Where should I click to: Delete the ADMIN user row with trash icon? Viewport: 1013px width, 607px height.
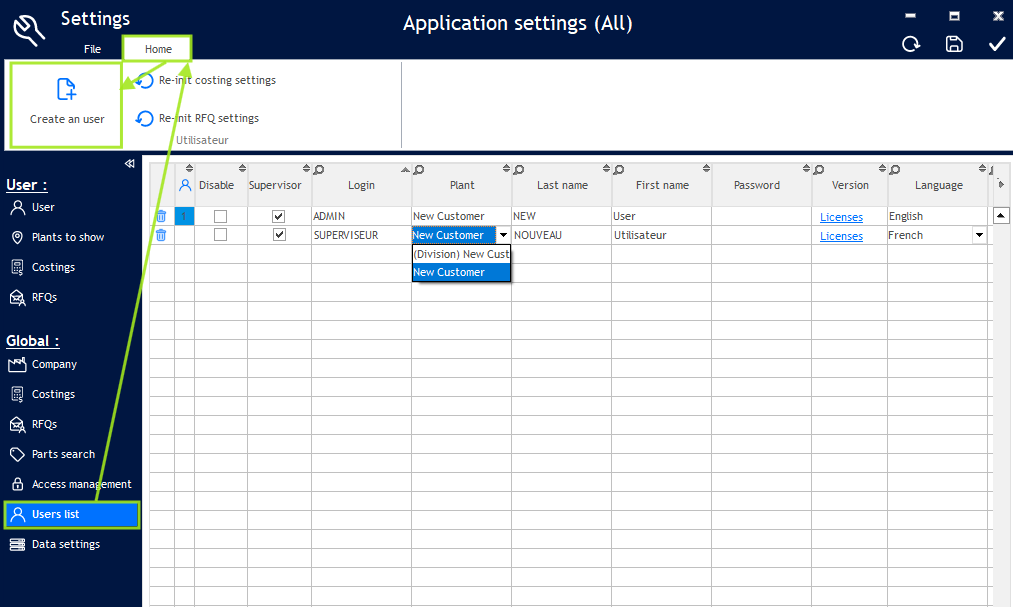point(161,216)
